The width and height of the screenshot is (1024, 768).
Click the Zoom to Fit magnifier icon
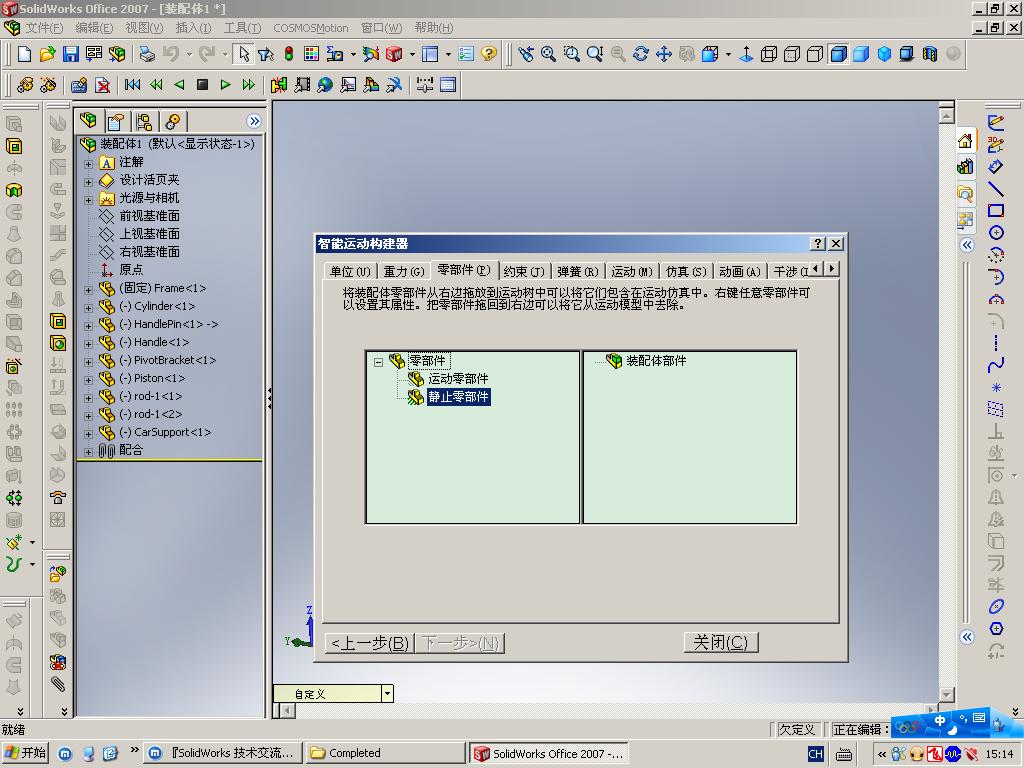tap(548, 54)
